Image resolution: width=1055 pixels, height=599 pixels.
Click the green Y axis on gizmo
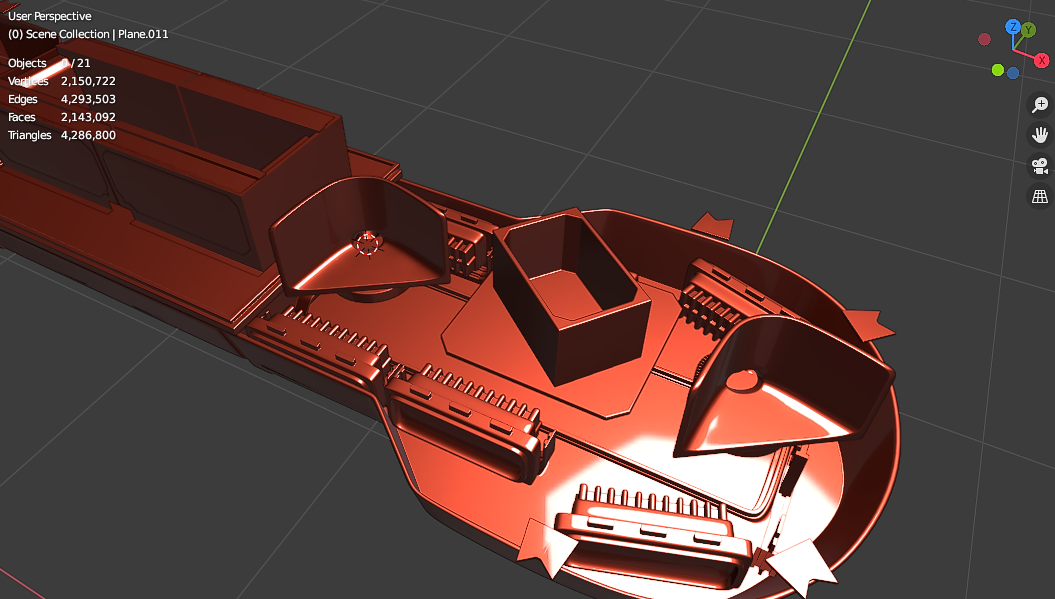[1030, 30]
